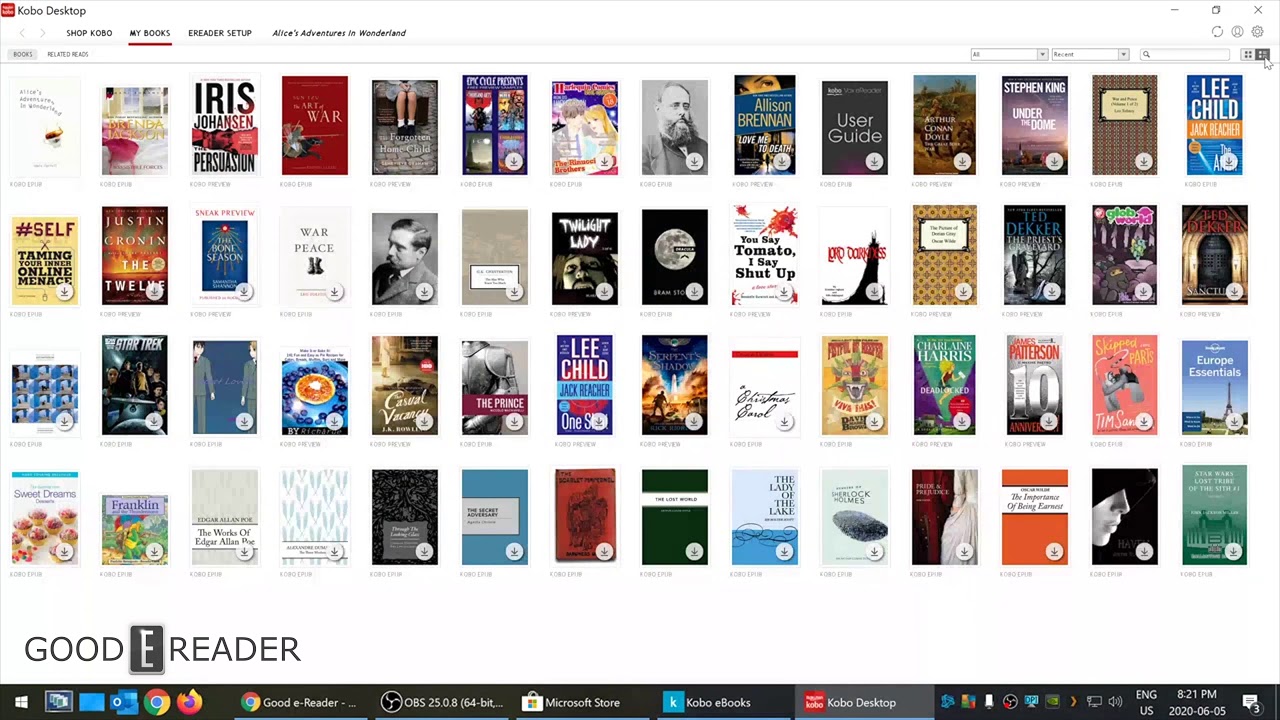
Task: Open Lee Child Jack Reacher One Shot cover
Action: (x=585, y=385)
